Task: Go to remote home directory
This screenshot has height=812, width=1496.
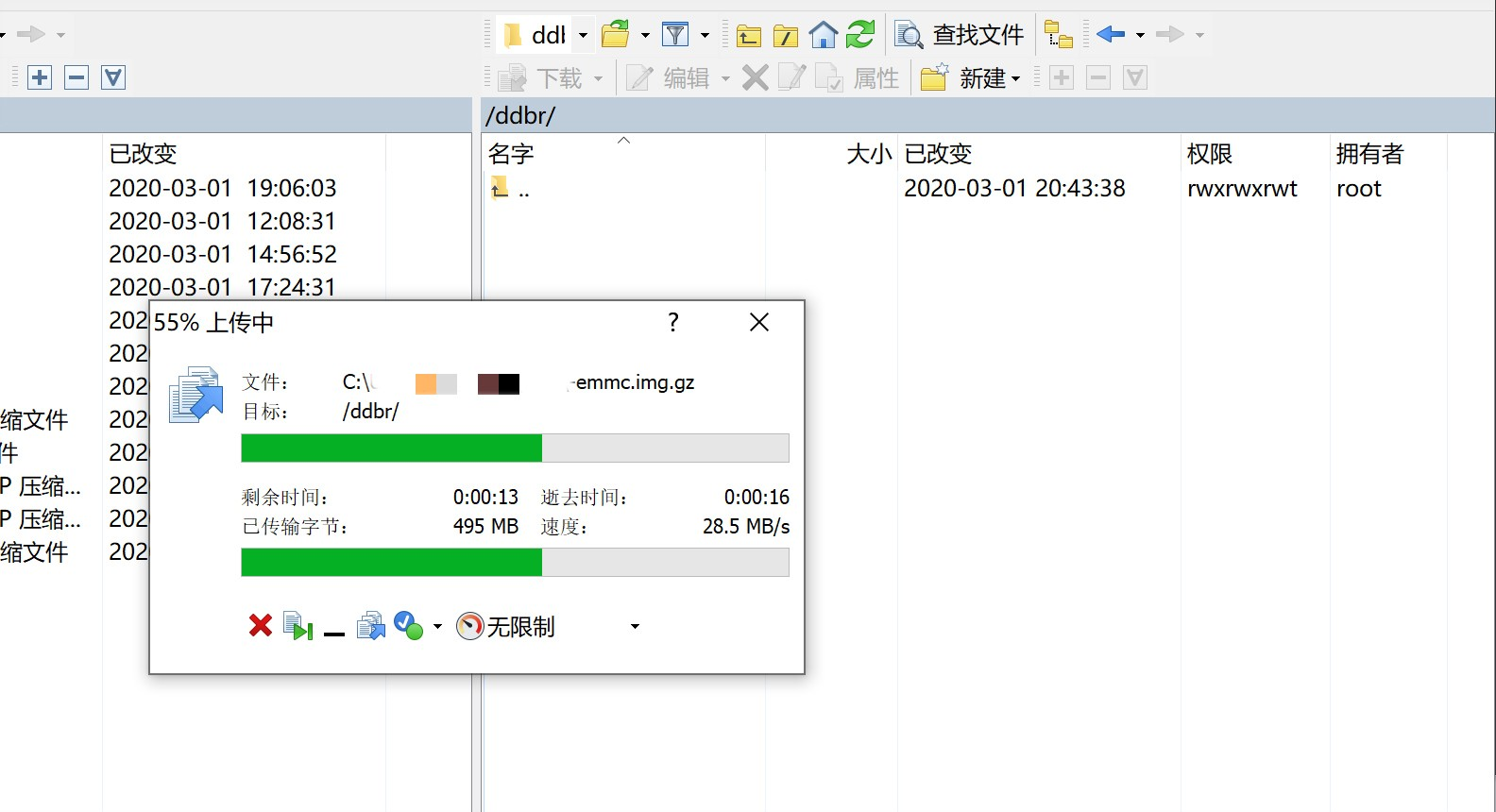Action: click(824, 35)
